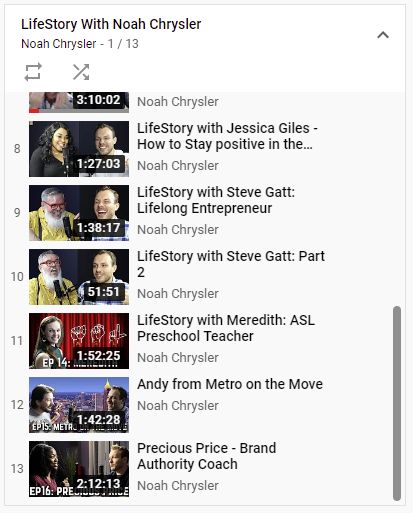Image resolution: width=413 pixels, height=513 pixels.
Task: Collapse the playlist panel with chevron
Action: coord(383,35)
